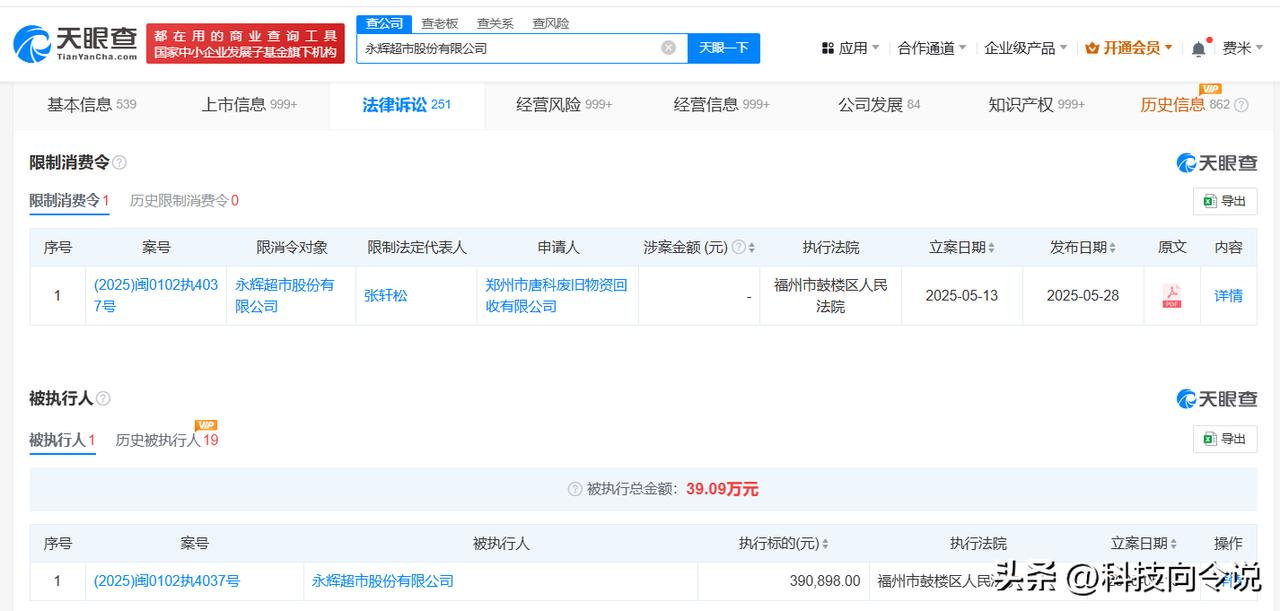This screenshot has width=1280, height=611.
Task: Open the PDF original document icon
Action: 1171,296
